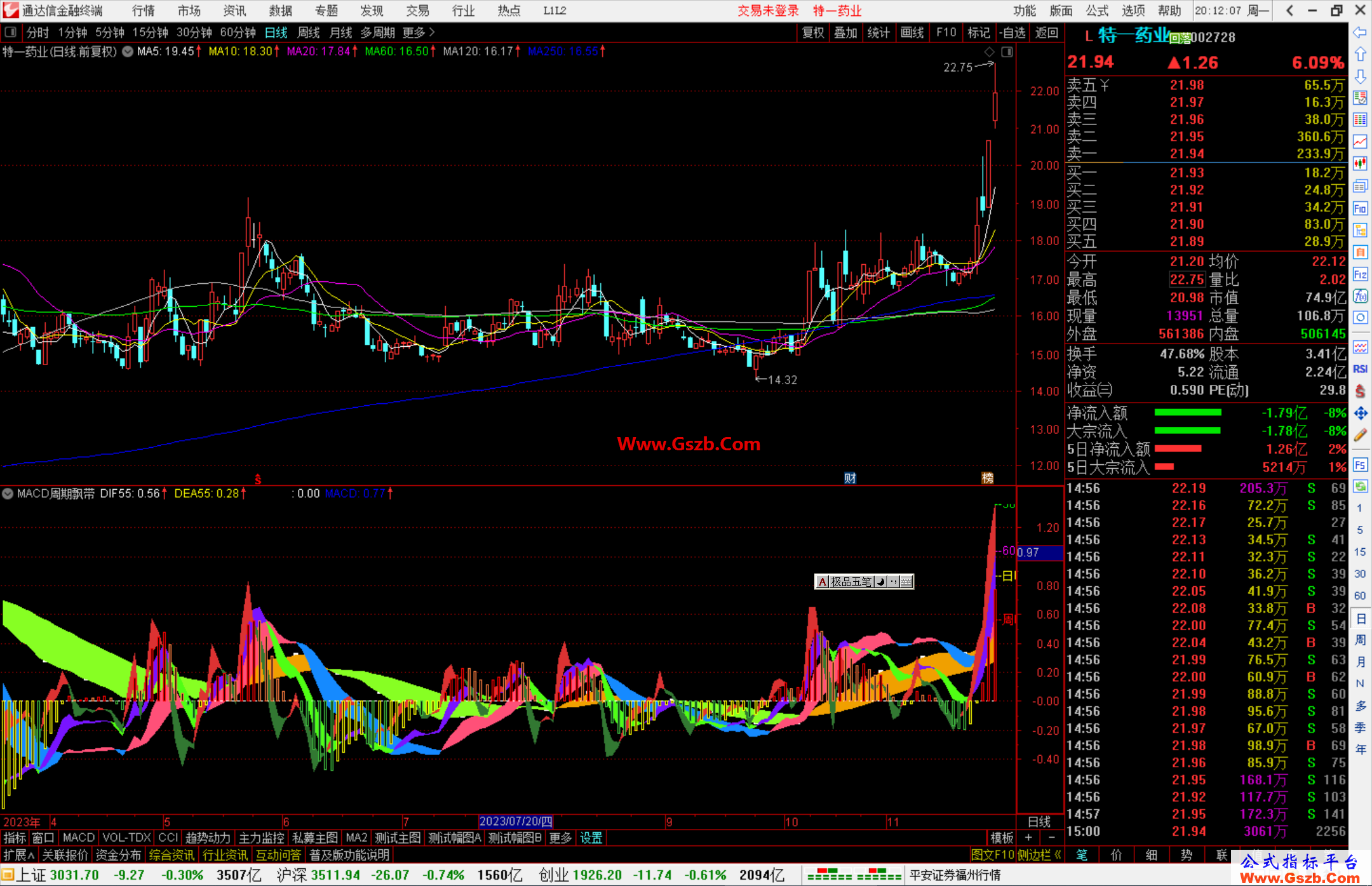
Task: Click the 叠加 overlay button
Action: 845,32
